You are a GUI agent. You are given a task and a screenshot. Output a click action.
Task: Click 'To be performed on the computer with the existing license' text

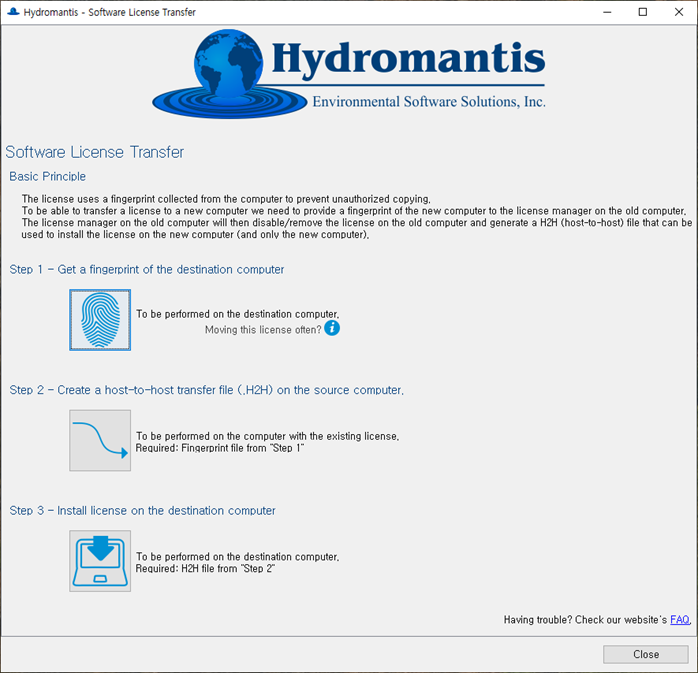click(x=268, y=436)
